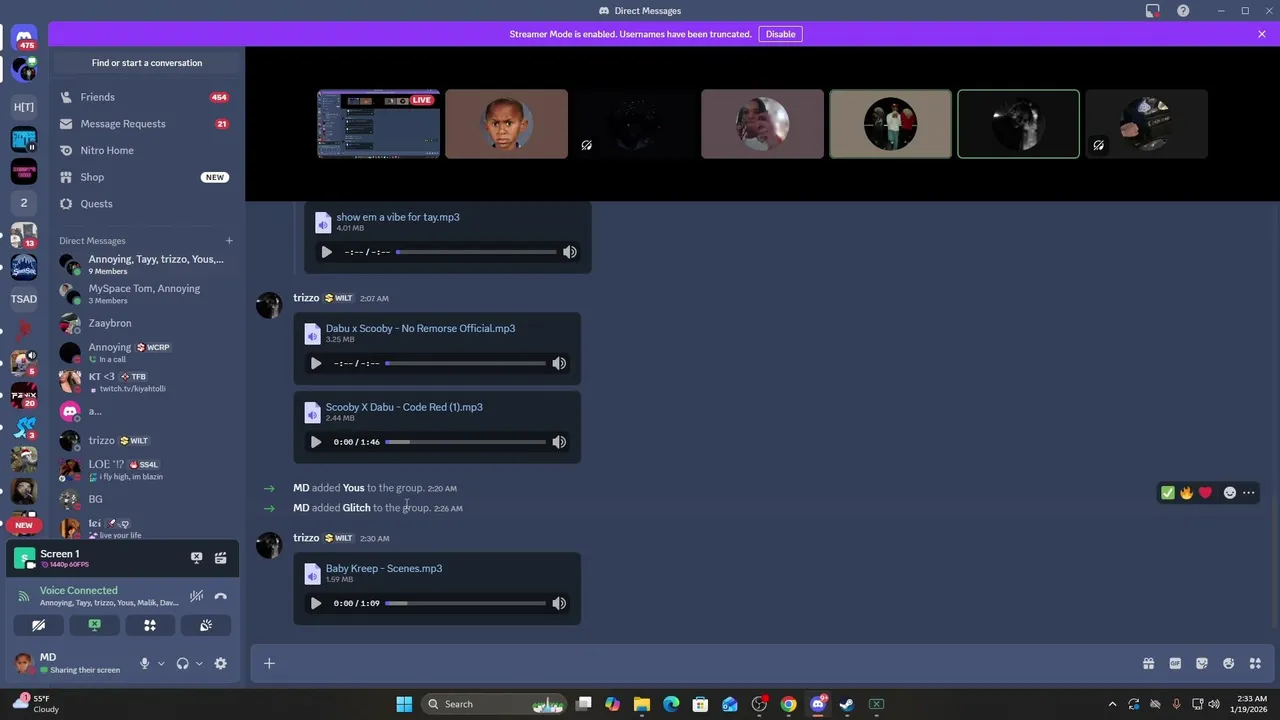Image resolution: width=1280 pixels, height=720 pixels.
Task: Mute volume on Code Red (1).mp3 player
Action: point(559,442)
